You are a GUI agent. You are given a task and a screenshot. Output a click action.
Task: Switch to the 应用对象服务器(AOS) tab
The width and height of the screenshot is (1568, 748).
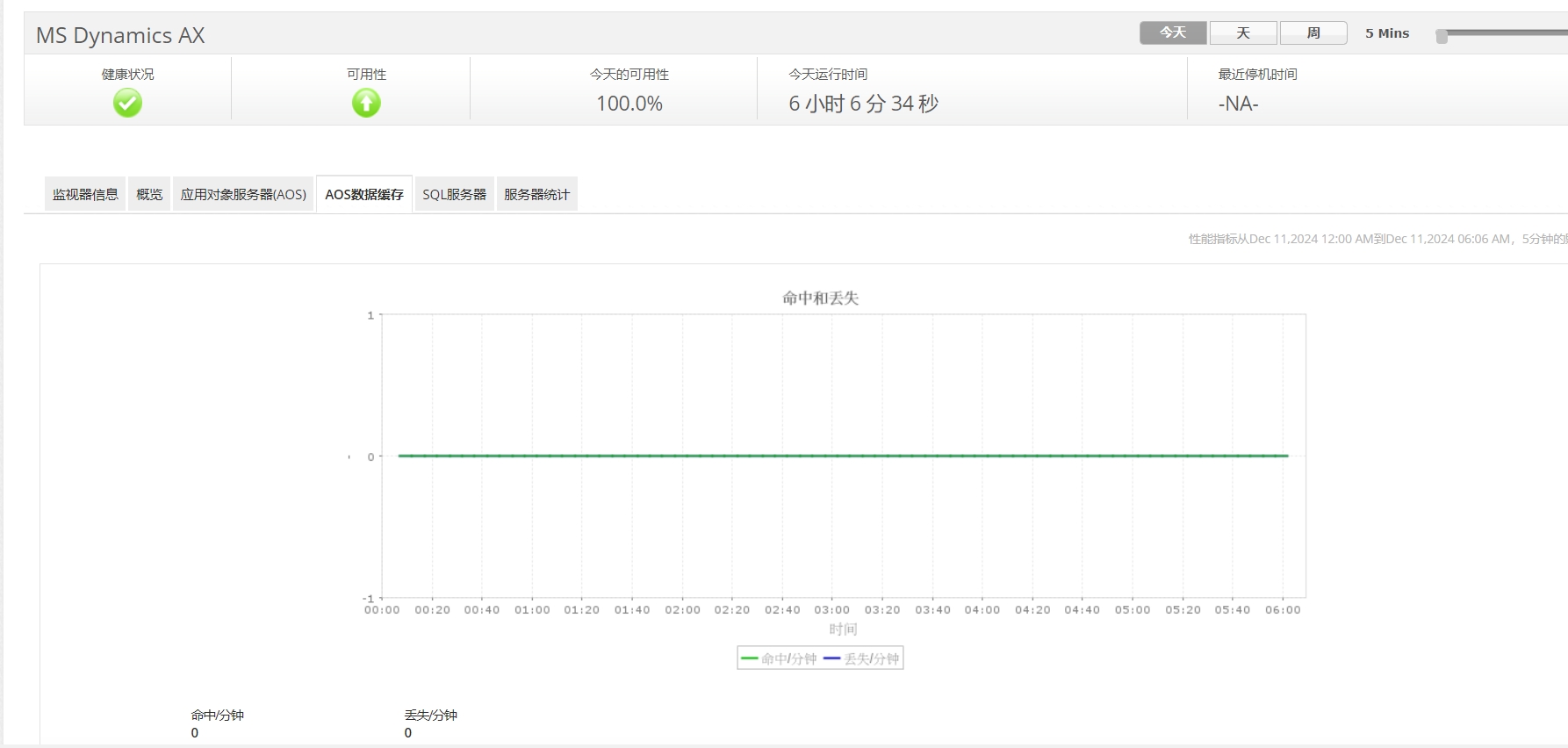point(243,194)
